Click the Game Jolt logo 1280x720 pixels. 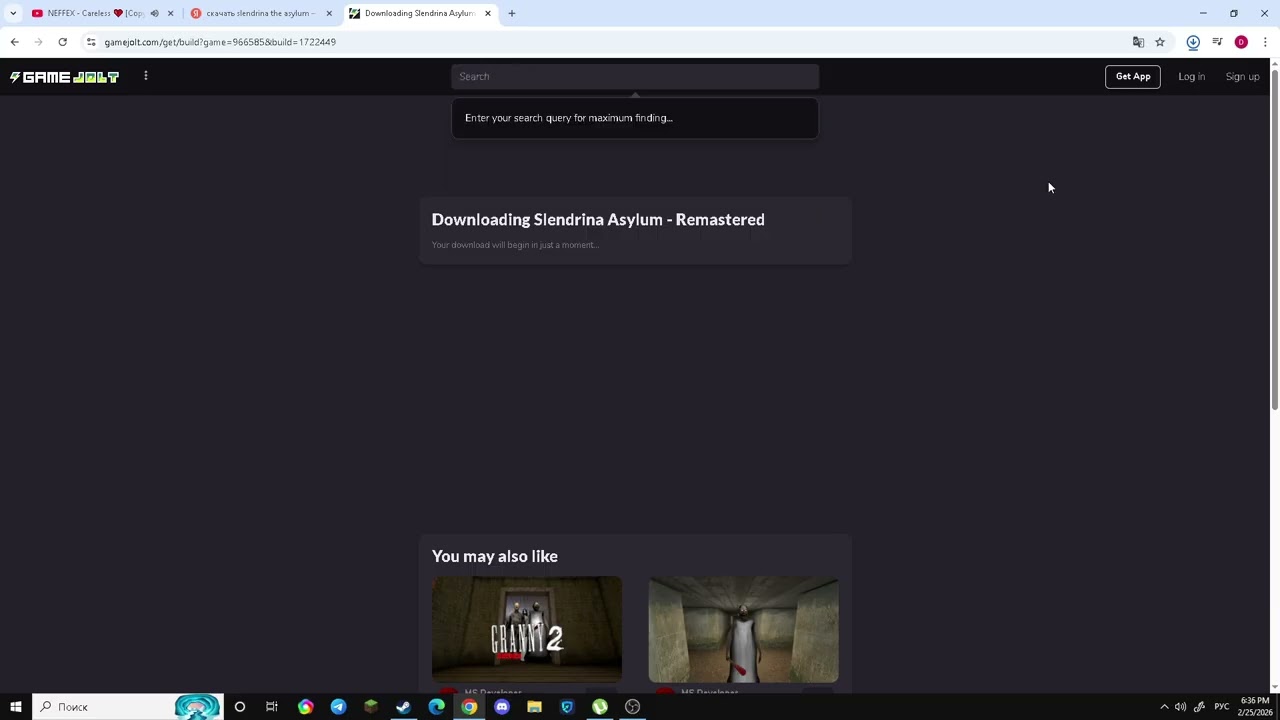coord(64,77)
